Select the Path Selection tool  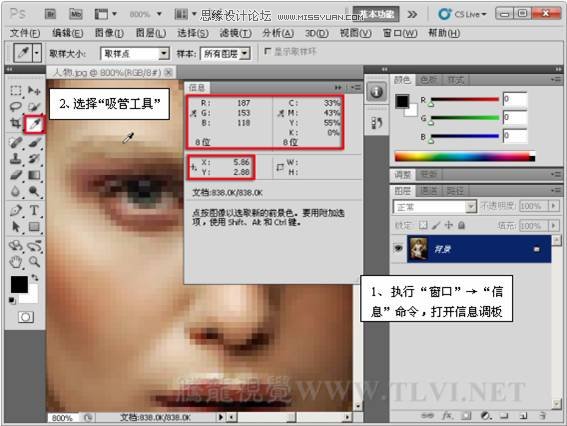pos(16,227)
